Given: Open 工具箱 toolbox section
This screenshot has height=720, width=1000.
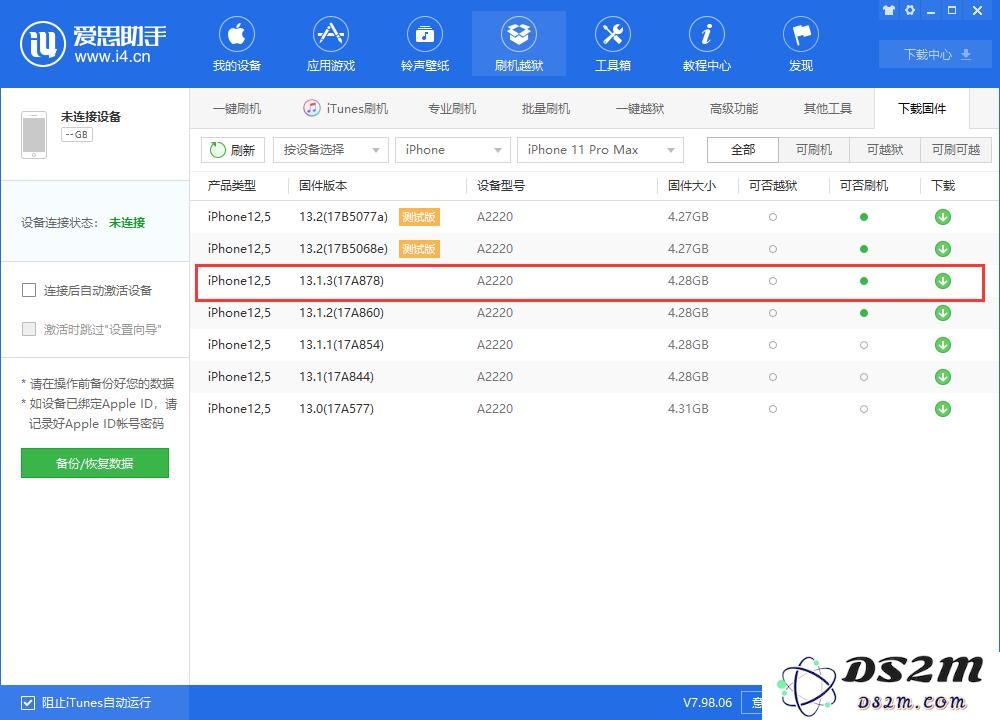Looking at the screenshot, I should click(x=613, y=45).
